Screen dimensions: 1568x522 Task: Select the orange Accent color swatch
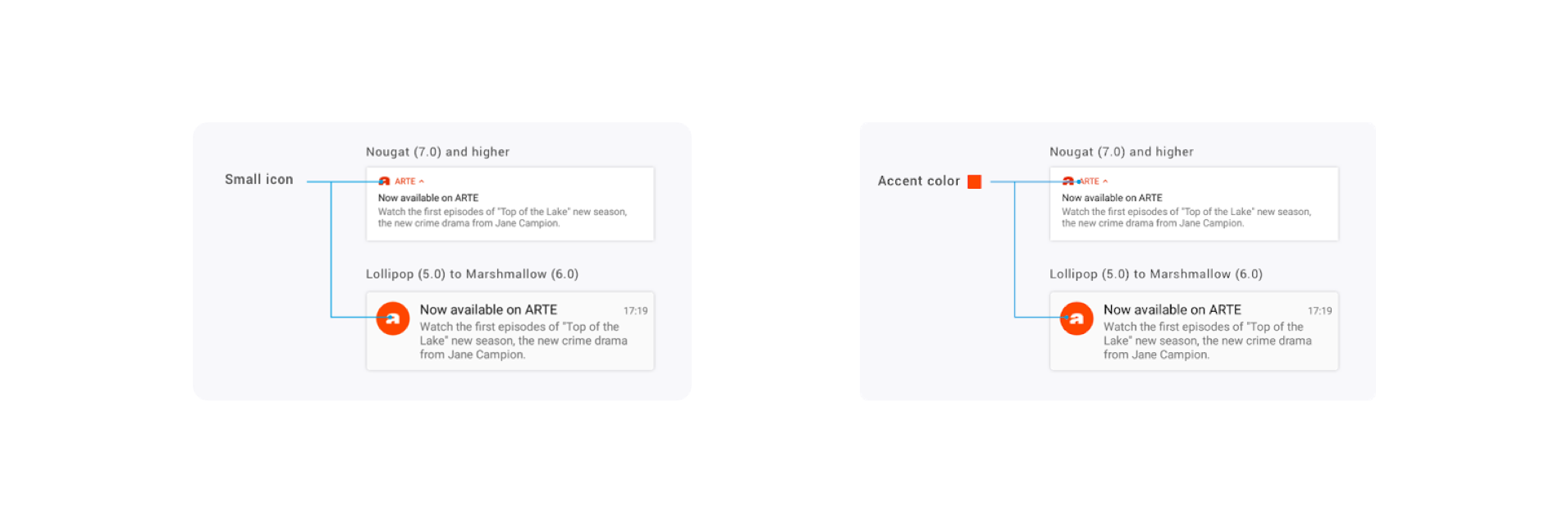pyautogui.click(x=975, y=181)
